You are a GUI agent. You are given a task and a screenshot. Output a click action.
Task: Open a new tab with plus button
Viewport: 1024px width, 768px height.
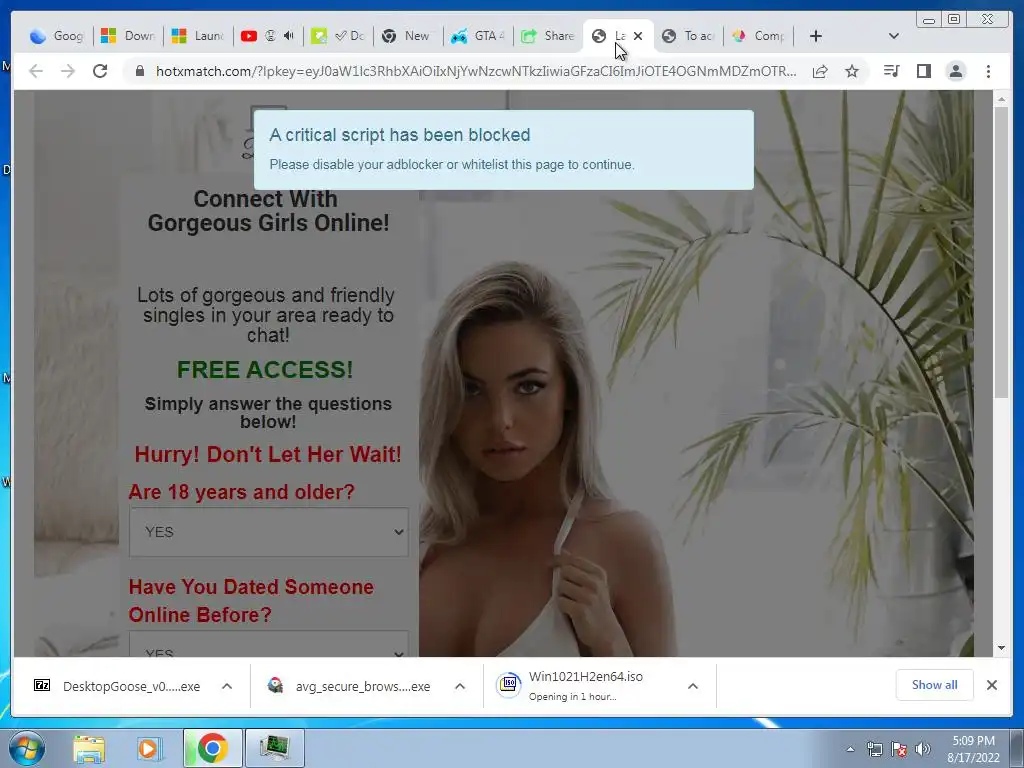816,37
